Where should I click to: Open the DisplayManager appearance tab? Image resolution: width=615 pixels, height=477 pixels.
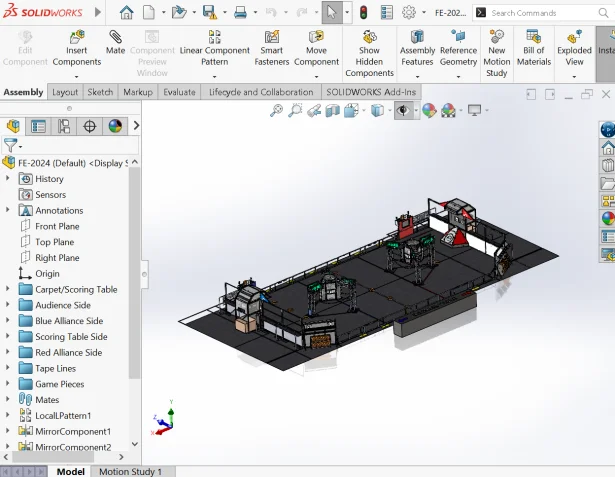point(114,126)
